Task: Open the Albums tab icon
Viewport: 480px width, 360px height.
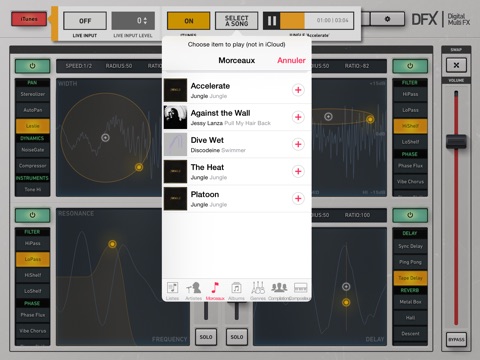Action: click(236, 291)
